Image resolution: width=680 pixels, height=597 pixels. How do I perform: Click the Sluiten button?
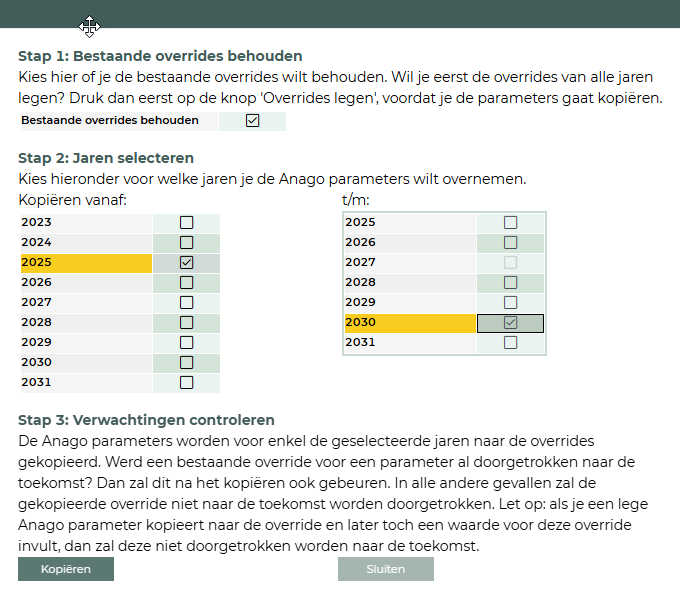click(x=385, y=569)
